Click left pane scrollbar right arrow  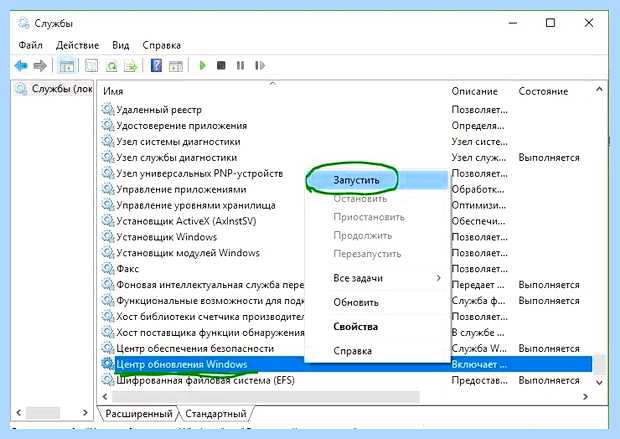click(85, 413)
